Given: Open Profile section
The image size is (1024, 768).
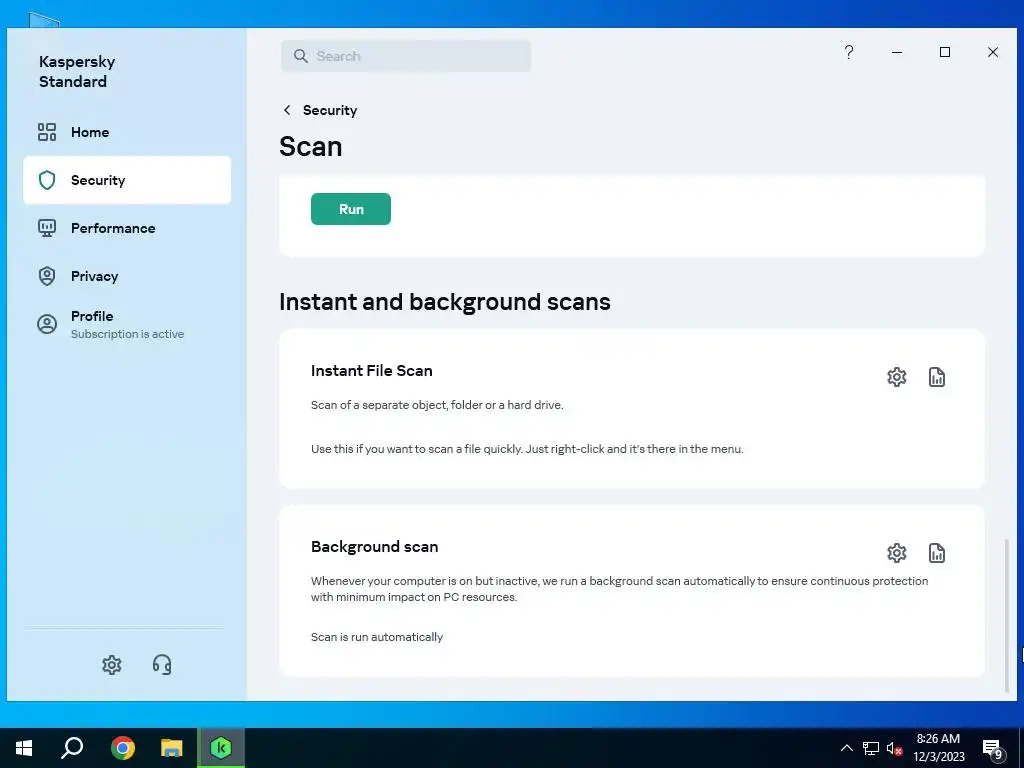Looking at the screenshot, I should point(127,325).
